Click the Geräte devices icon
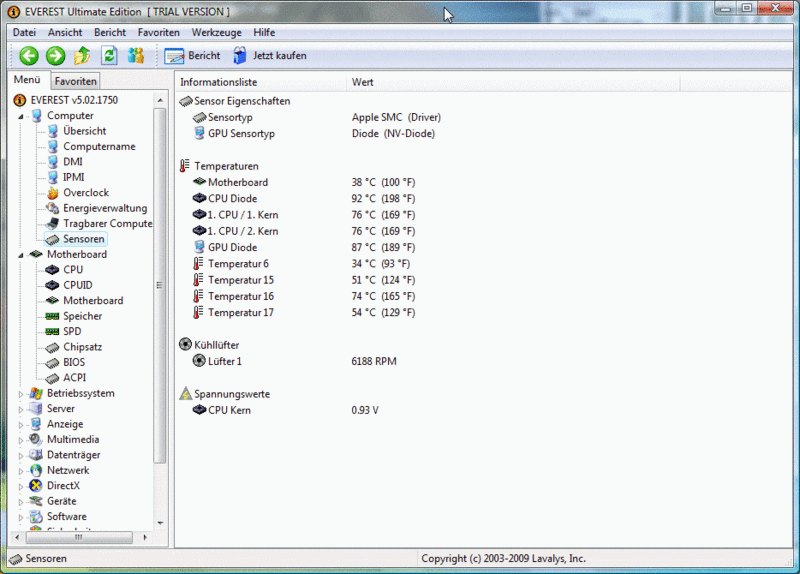Image resolution: width=800 pixels, height=574 pixels. click(36, 501)
